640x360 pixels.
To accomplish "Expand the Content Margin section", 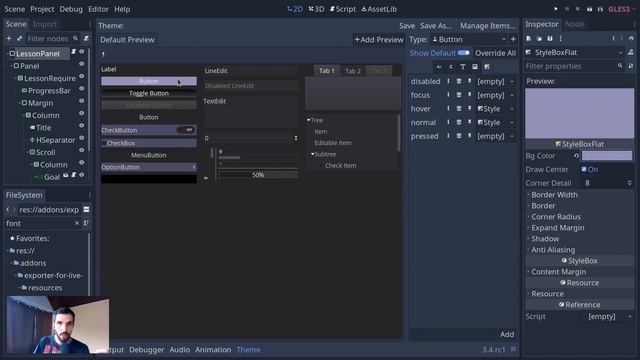I will tap(558, 272).
